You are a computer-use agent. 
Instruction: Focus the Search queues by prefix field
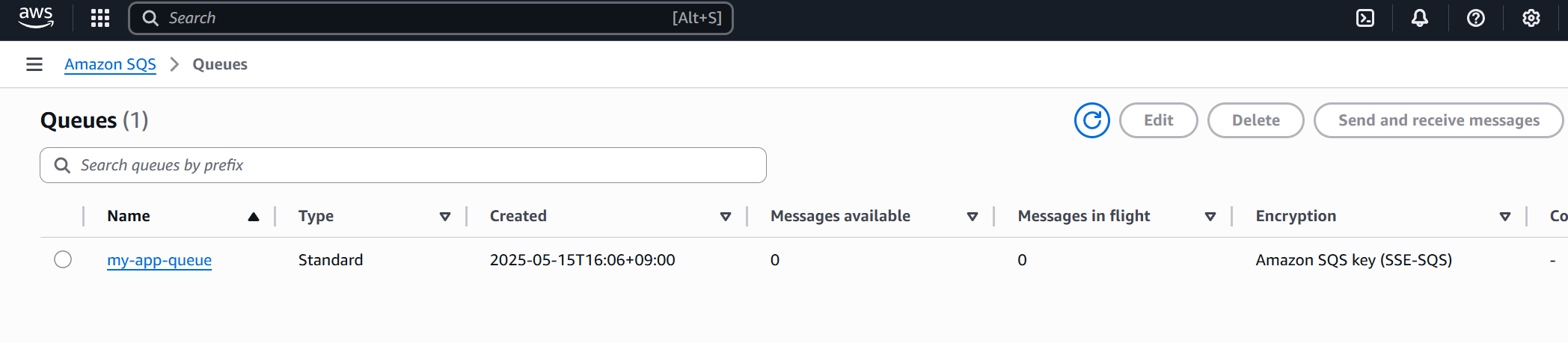click(403, 165)
